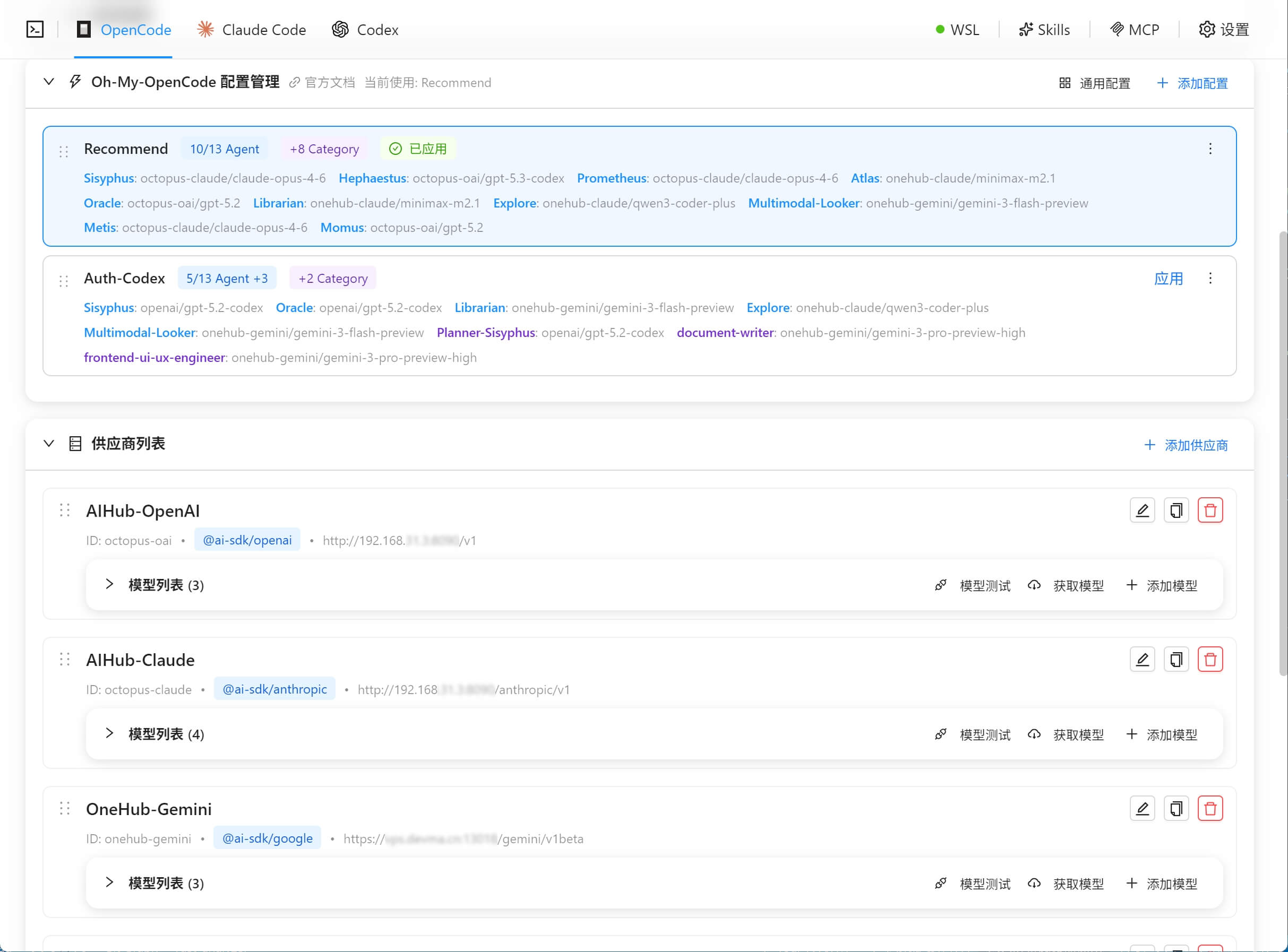Click 添加模型 for AIHub-OpenAI
The image size is (1288, 952).
pos(1162,585)
